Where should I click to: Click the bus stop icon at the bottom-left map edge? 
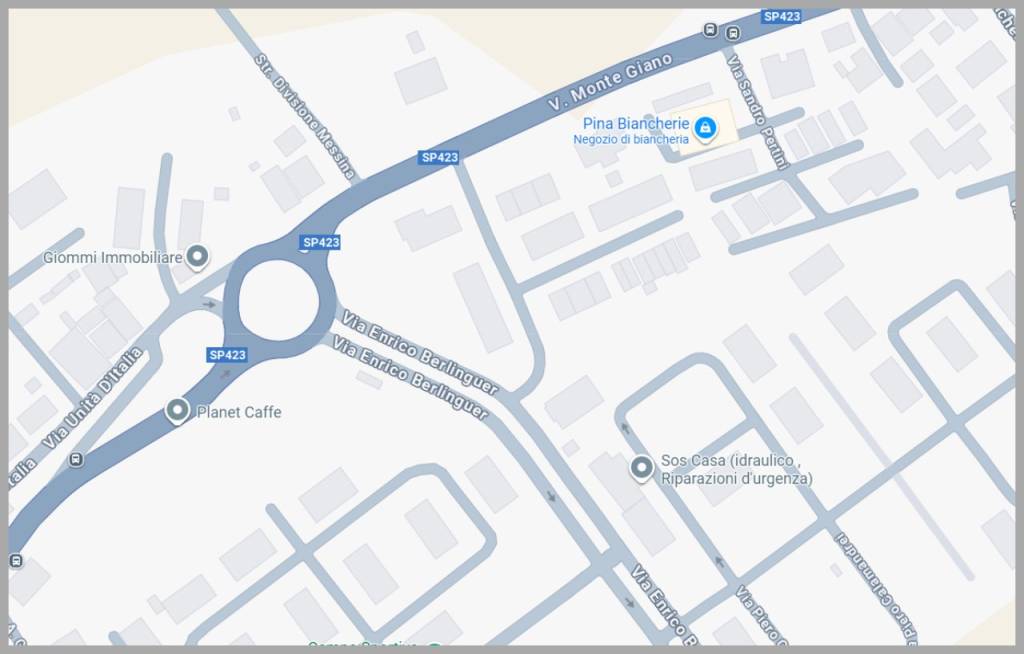coord(16,561)
